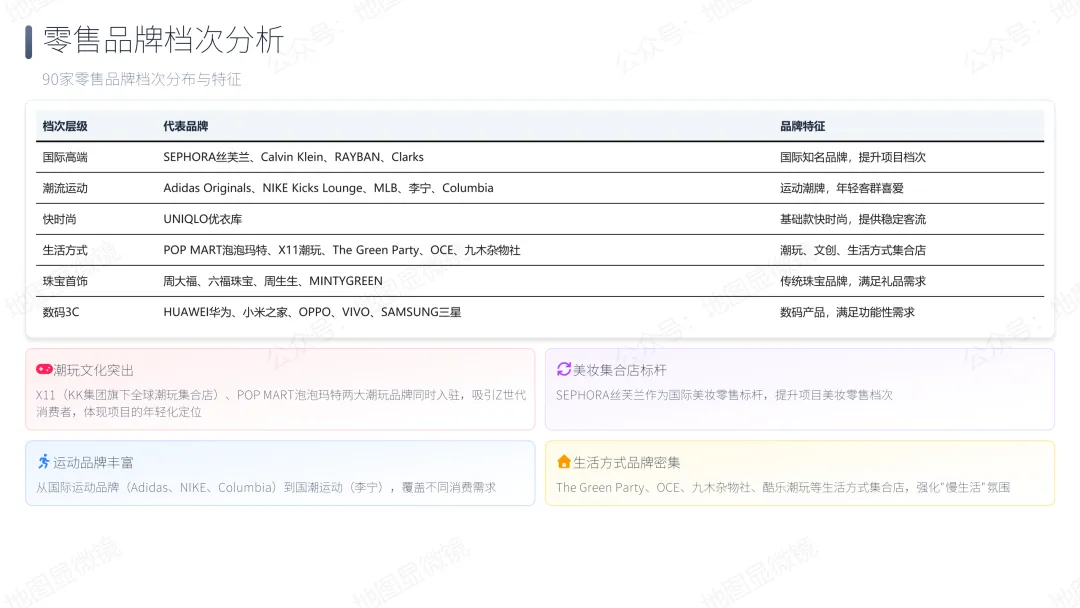Select the 珠宝首饰 tier cell
This screenshot has height=608, width=1080.
coord(65,281)
